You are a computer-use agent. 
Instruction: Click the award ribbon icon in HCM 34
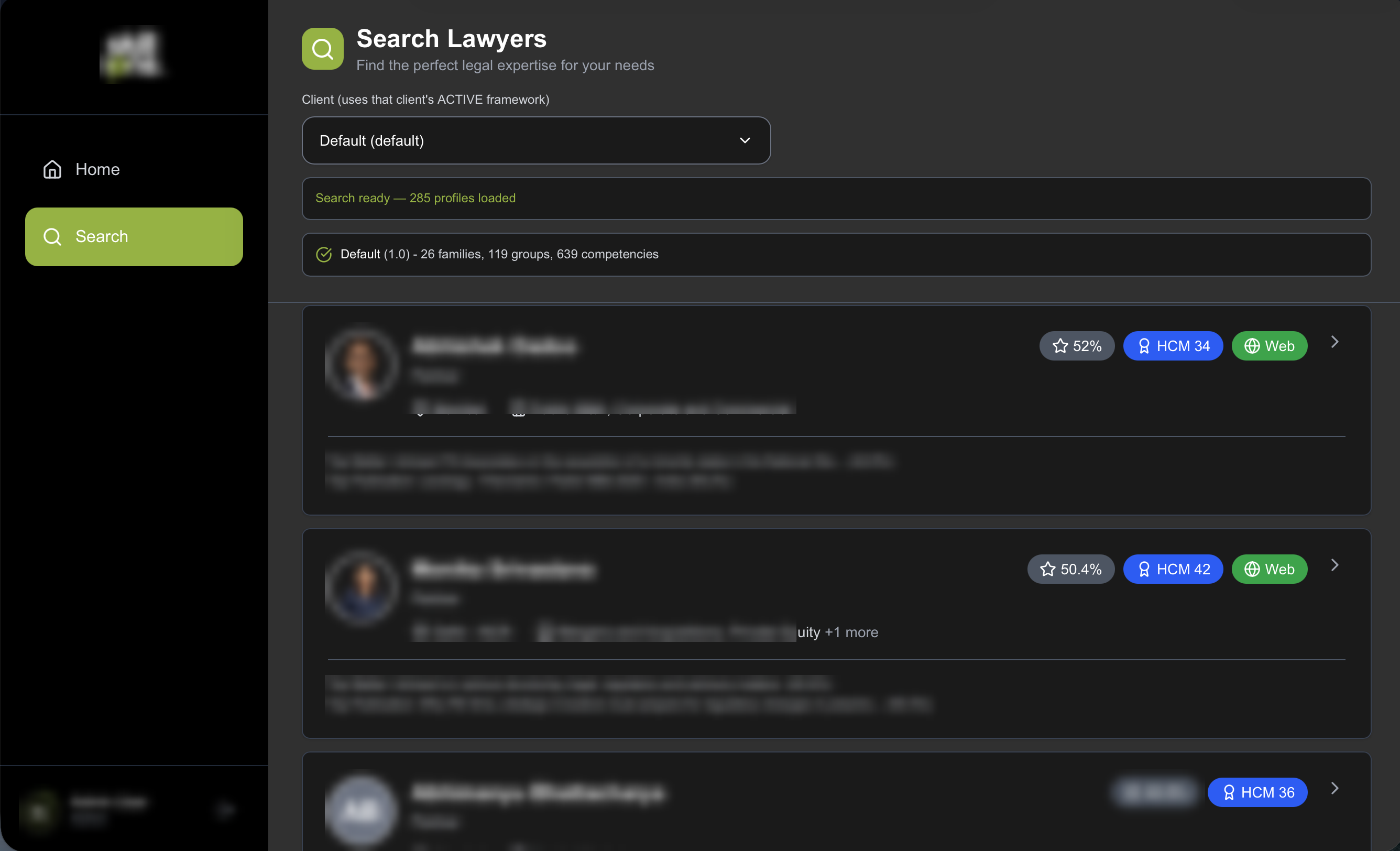[x=1144, y=346]
